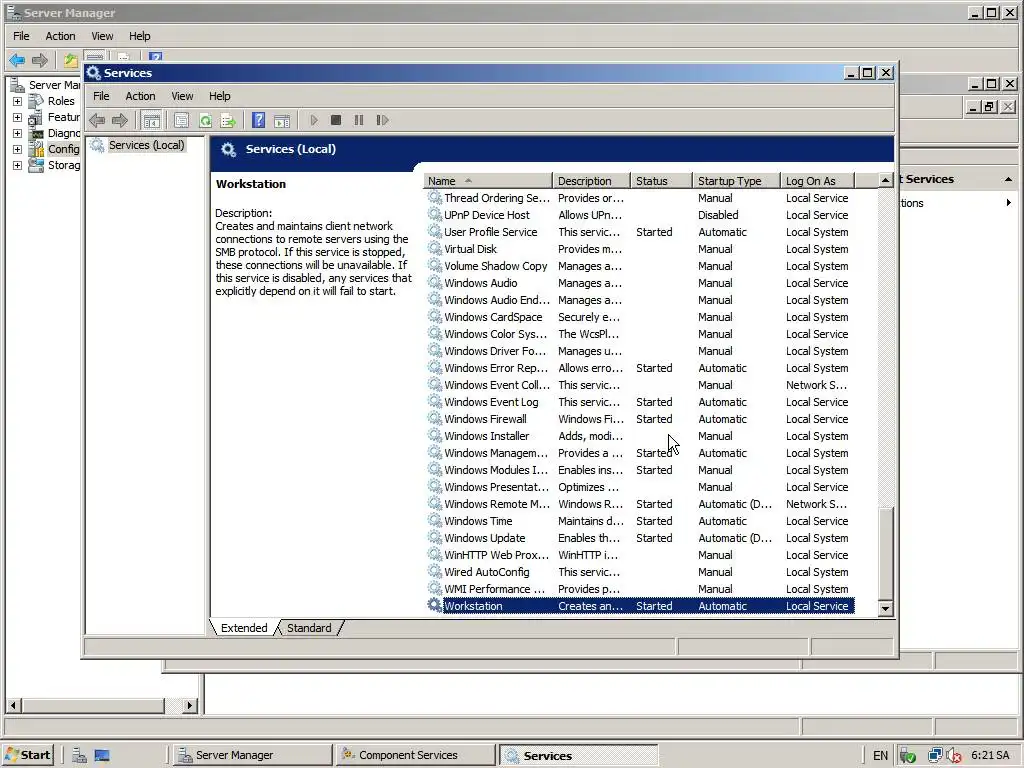Click the EN language indicator
The width and height of the screenshot is (1024, 768).
pyautogui.click(x=880, y=755)
